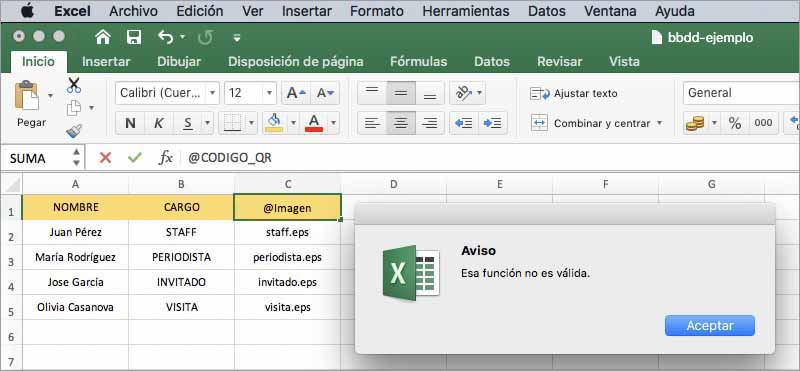
Task: Open the Apple menu
Action: 28,11
